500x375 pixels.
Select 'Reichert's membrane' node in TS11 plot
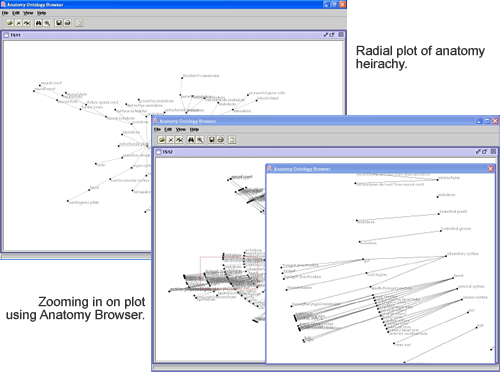(201, 76)
